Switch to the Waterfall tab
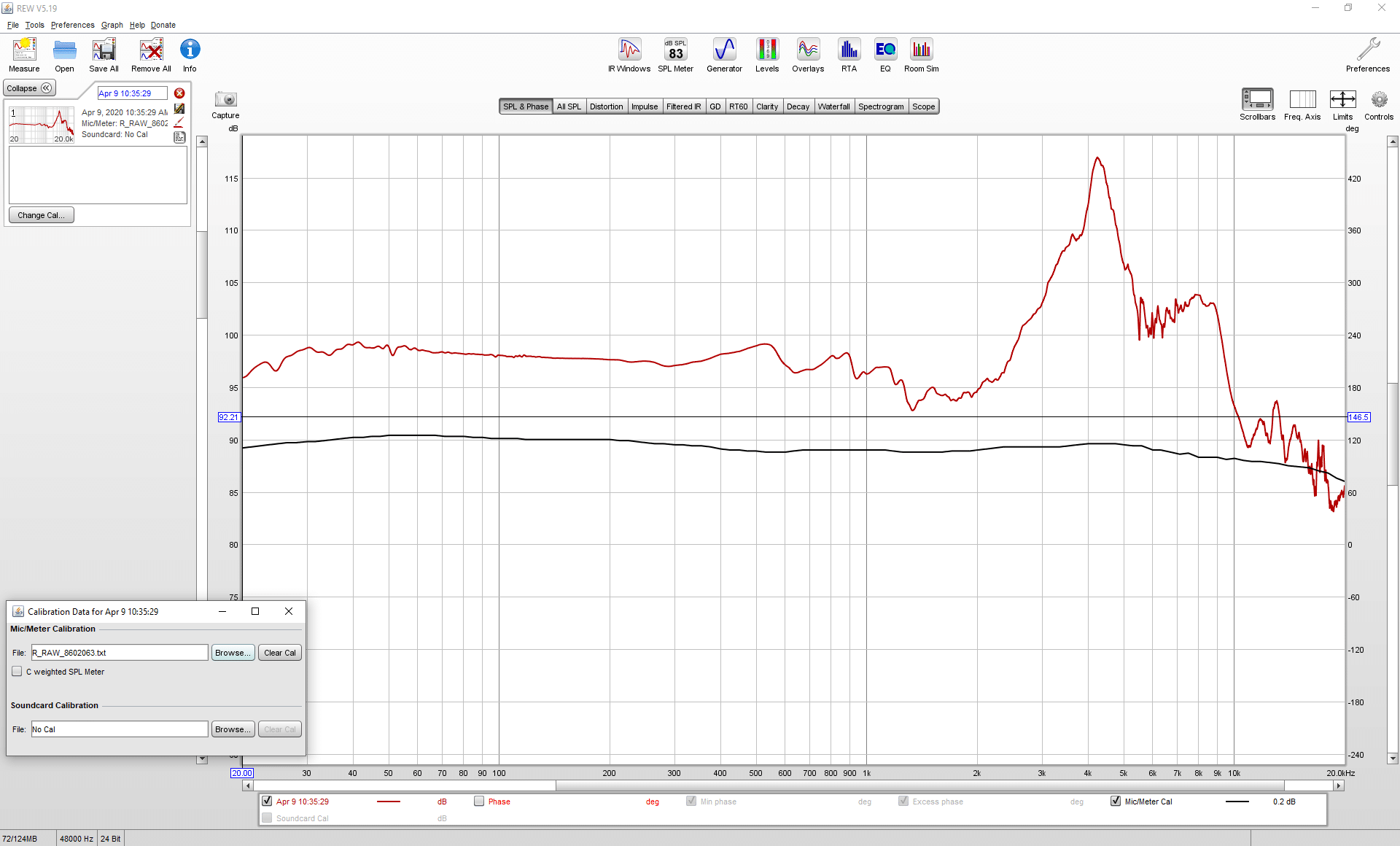 click(x=833, y=106)
